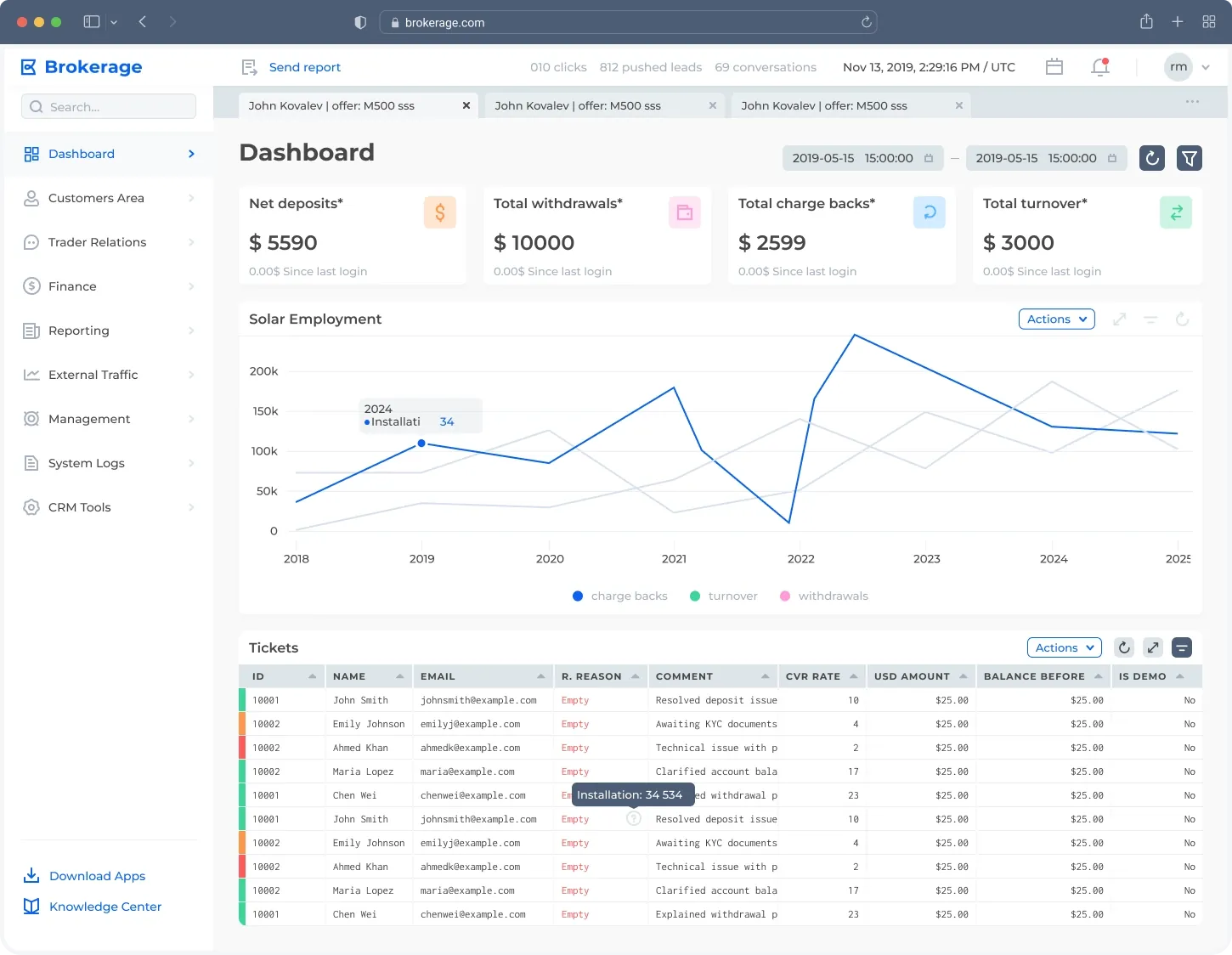1232x955 pixels.
Task: Toggle turnover legend series
Action: (724, 596)
